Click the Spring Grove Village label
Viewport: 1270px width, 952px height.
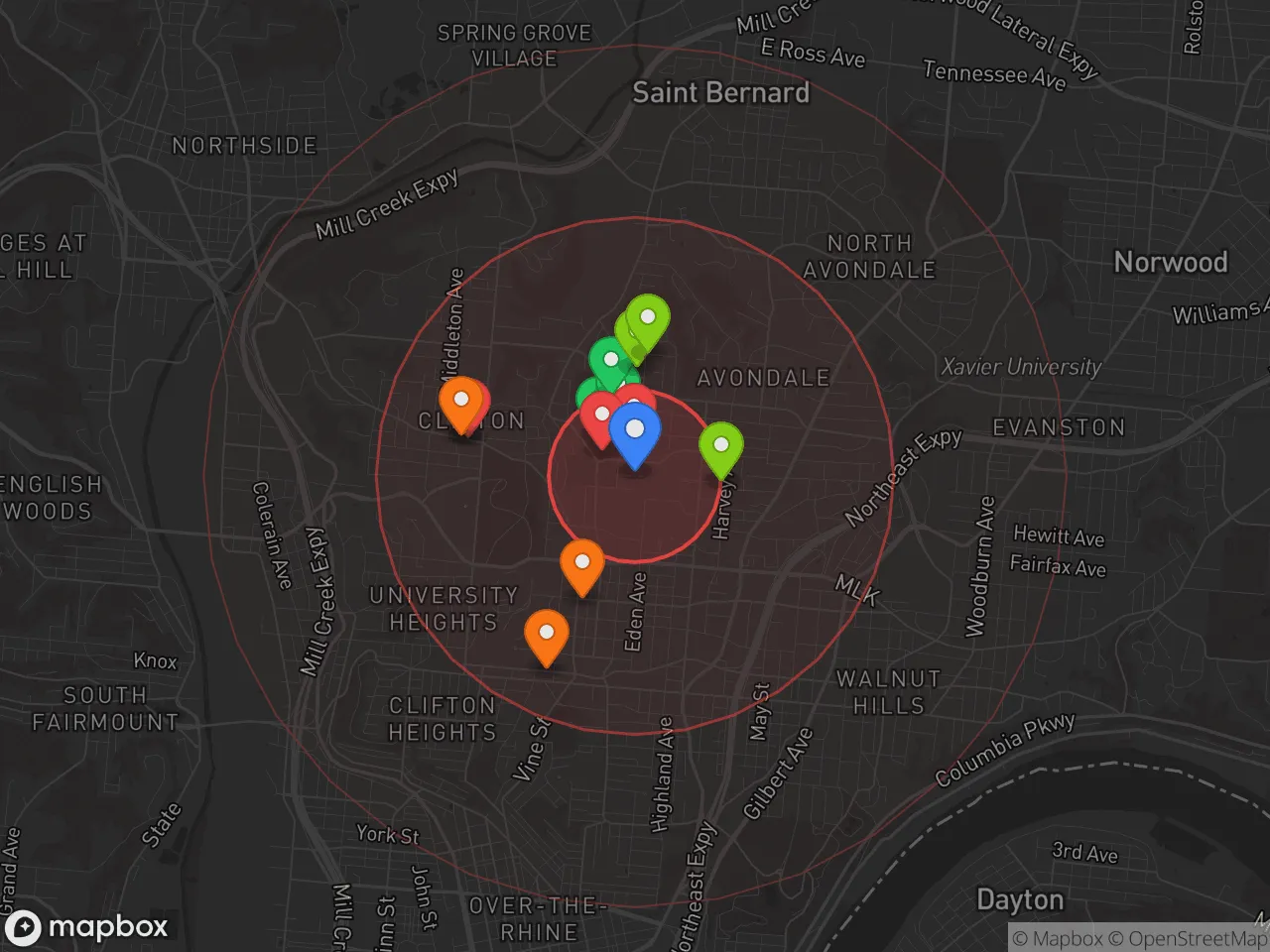pos(514,46)
